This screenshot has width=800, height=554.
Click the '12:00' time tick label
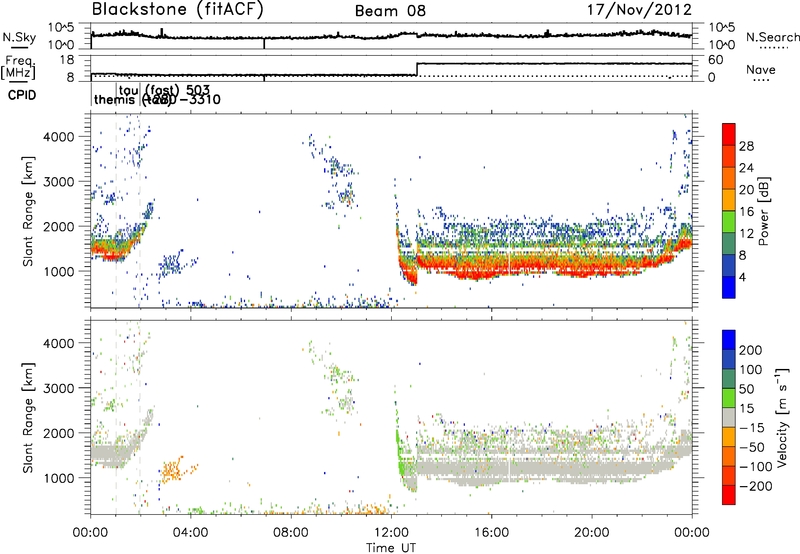coord(391,533)
